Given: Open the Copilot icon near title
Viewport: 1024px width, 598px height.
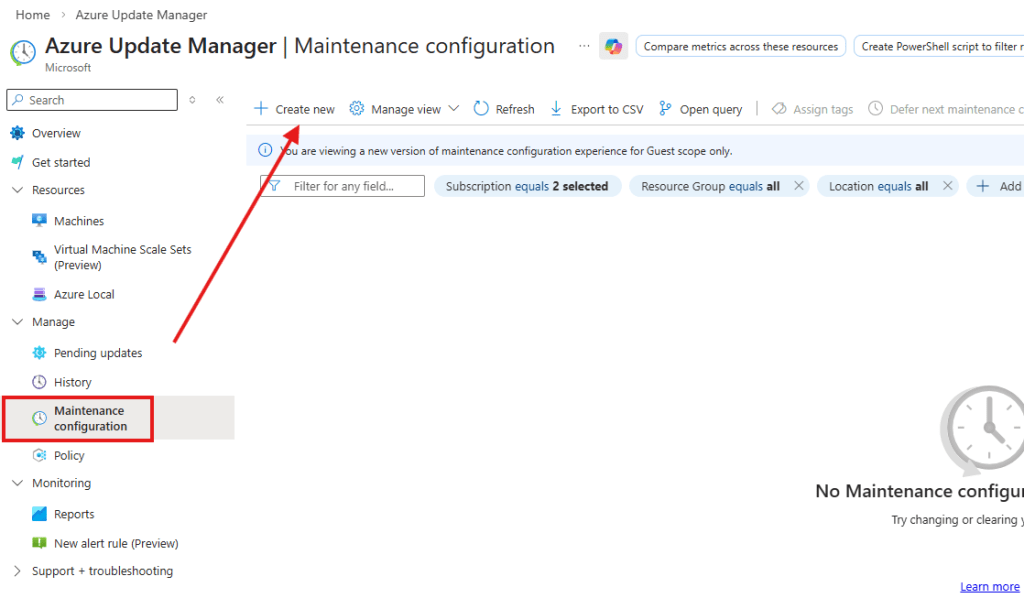Looking at the screenshot, I should (x=613, y=46).
